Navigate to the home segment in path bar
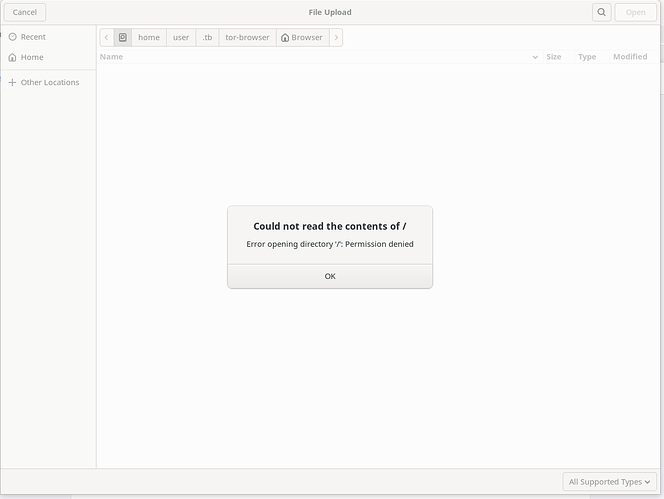664x499 pixels. click(x=149, y=37)
